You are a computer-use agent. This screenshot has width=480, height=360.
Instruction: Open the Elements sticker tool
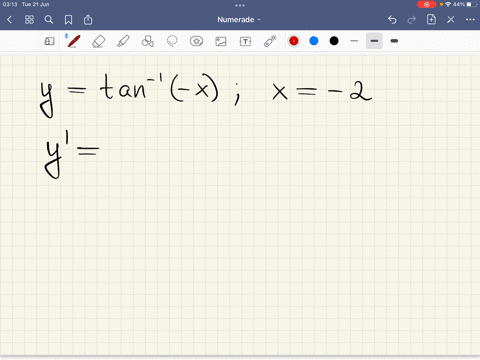coord(196,41)
